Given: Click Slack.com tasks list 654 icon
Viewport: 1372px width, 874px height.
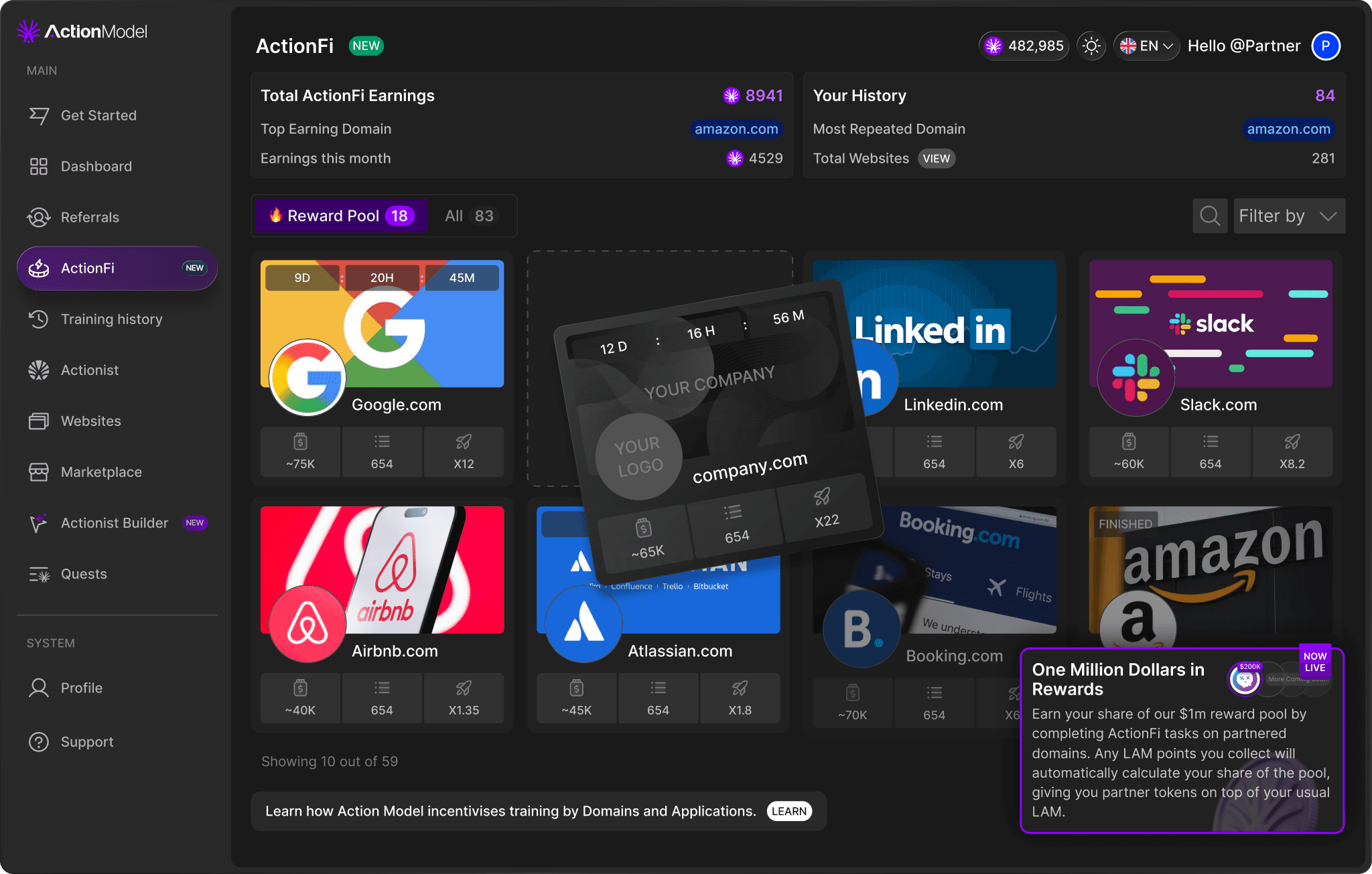Looking at the screenshot, I should (1211, 442).
